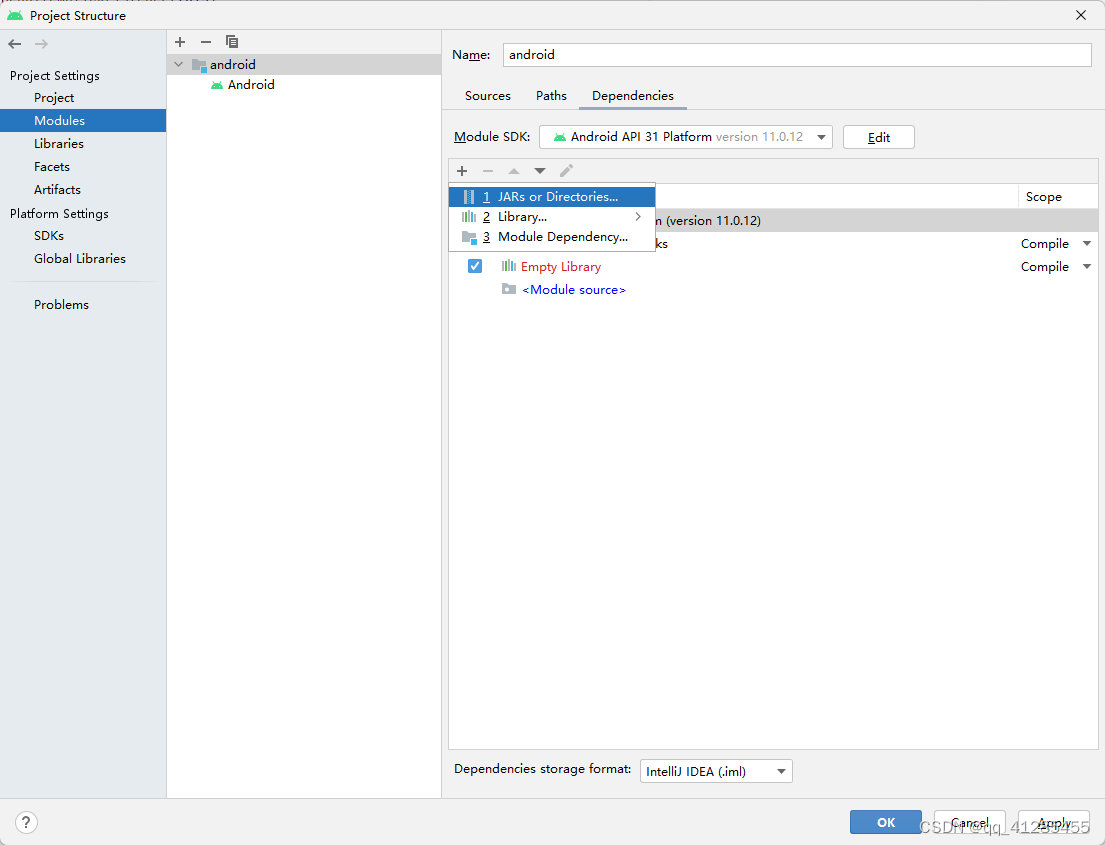Edit the dependency using the pencil icon
This screenshot has height=845, width=1105.
566,171
